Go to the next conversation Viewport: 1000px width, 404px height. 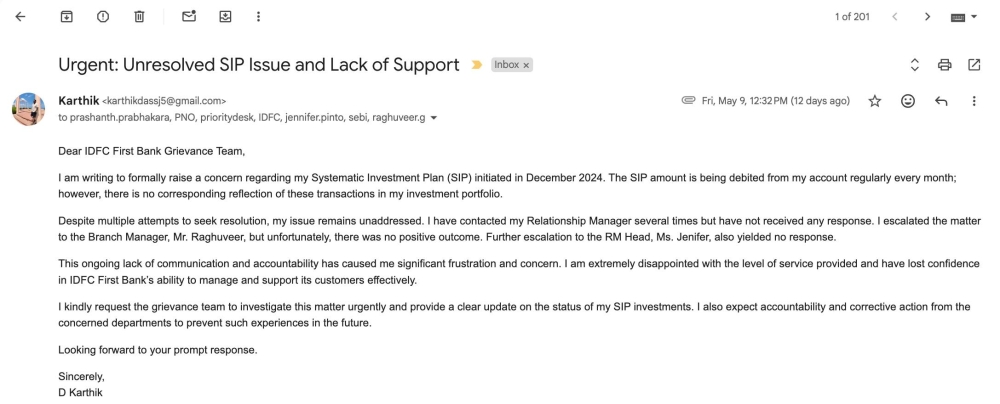(928, 17)
